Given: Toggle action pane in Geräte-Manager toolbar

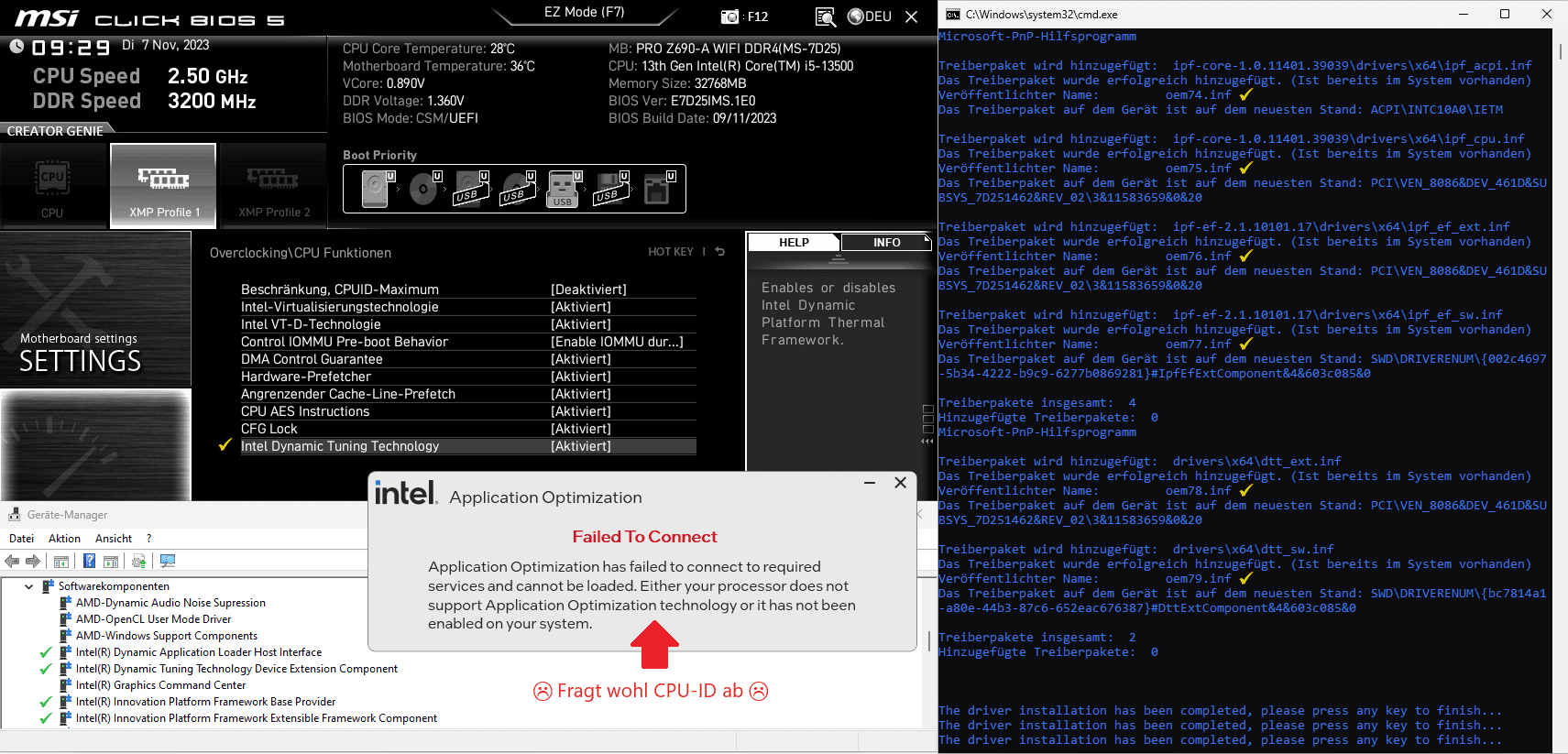Looking at the screenshot, I should tap(111, 561).
